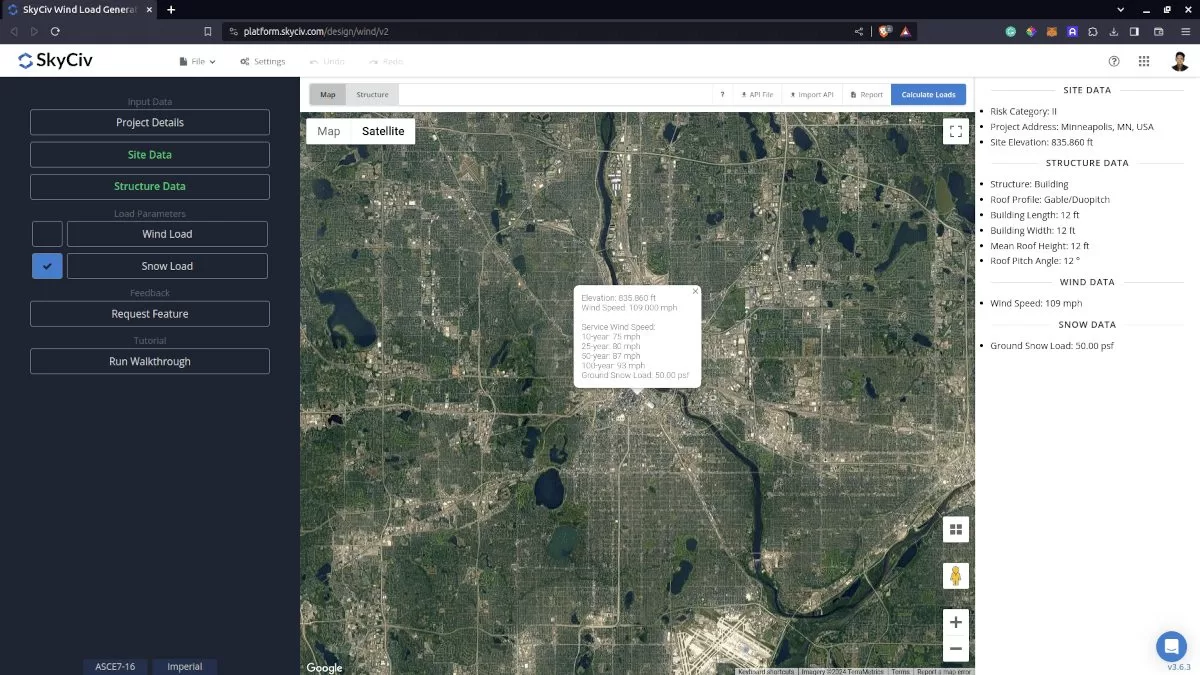Open the user profile avatar
The height and width of the screenshot is (675, 1200).
1180,61
